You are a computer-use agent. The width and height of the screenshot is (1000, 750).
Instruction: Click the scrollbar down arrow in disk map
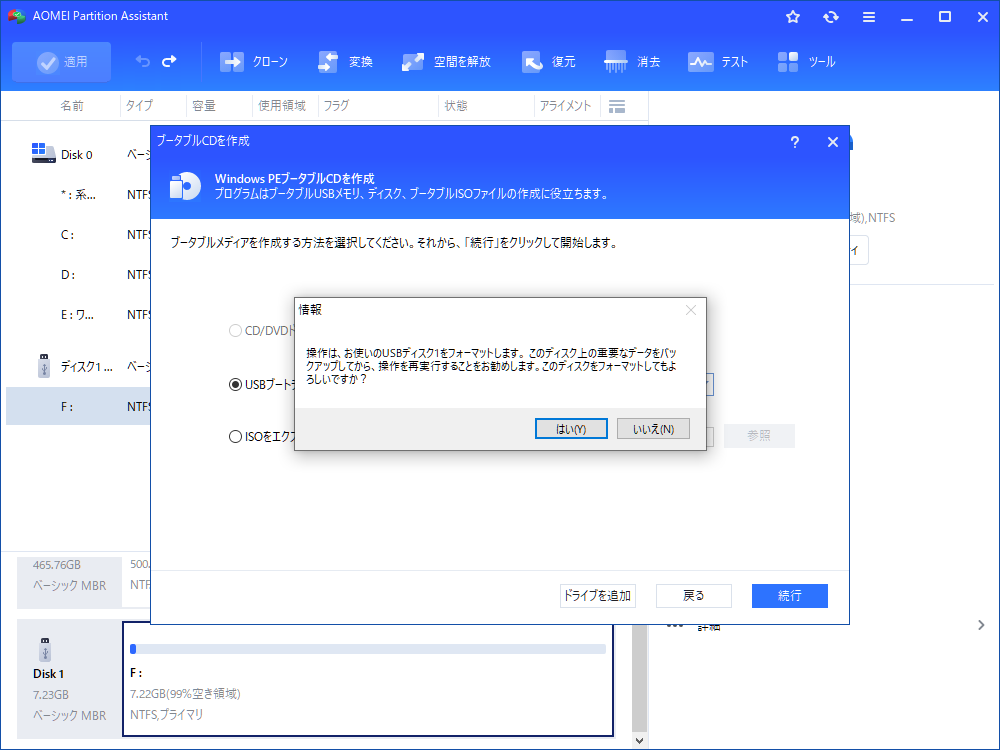(x=640, y=740)
